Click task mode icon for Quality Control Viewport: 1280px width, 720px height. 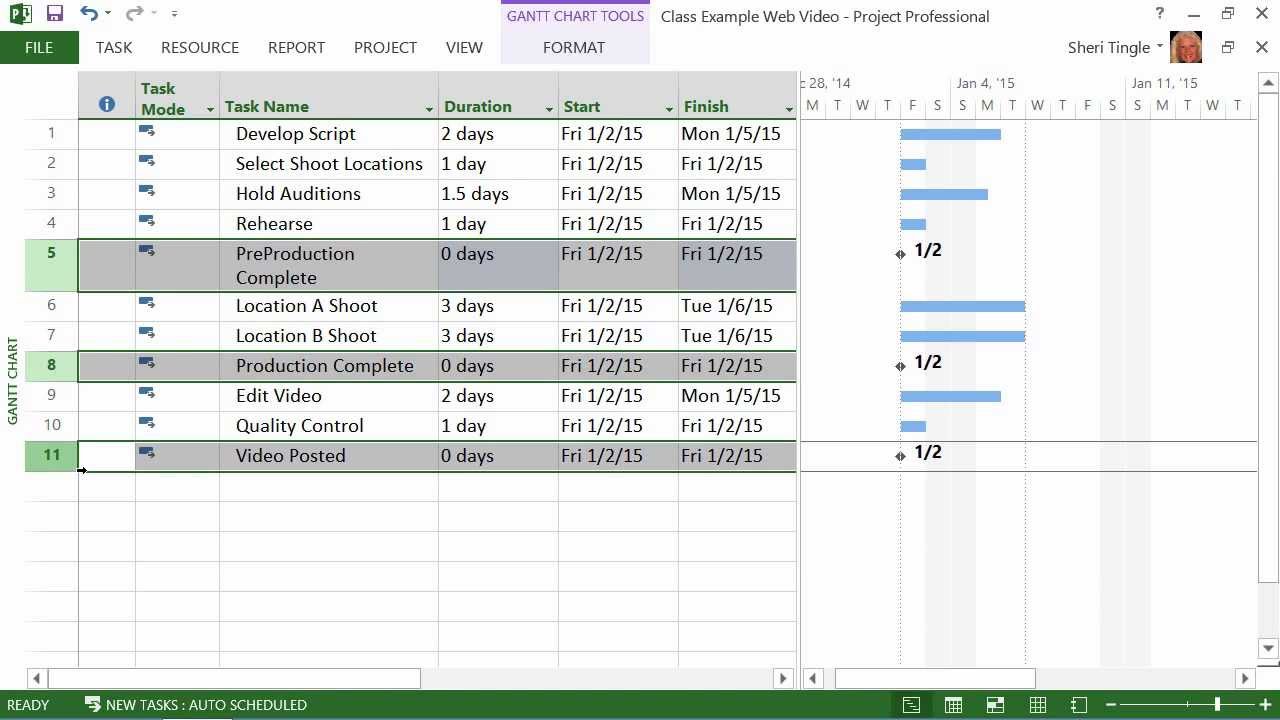coord(147,423)
